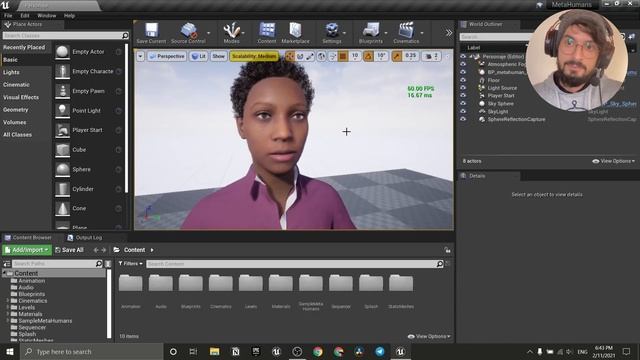Click the Scalability: Medium warning button
This screenshot has height=360, width=640.
tap(254, 56)
